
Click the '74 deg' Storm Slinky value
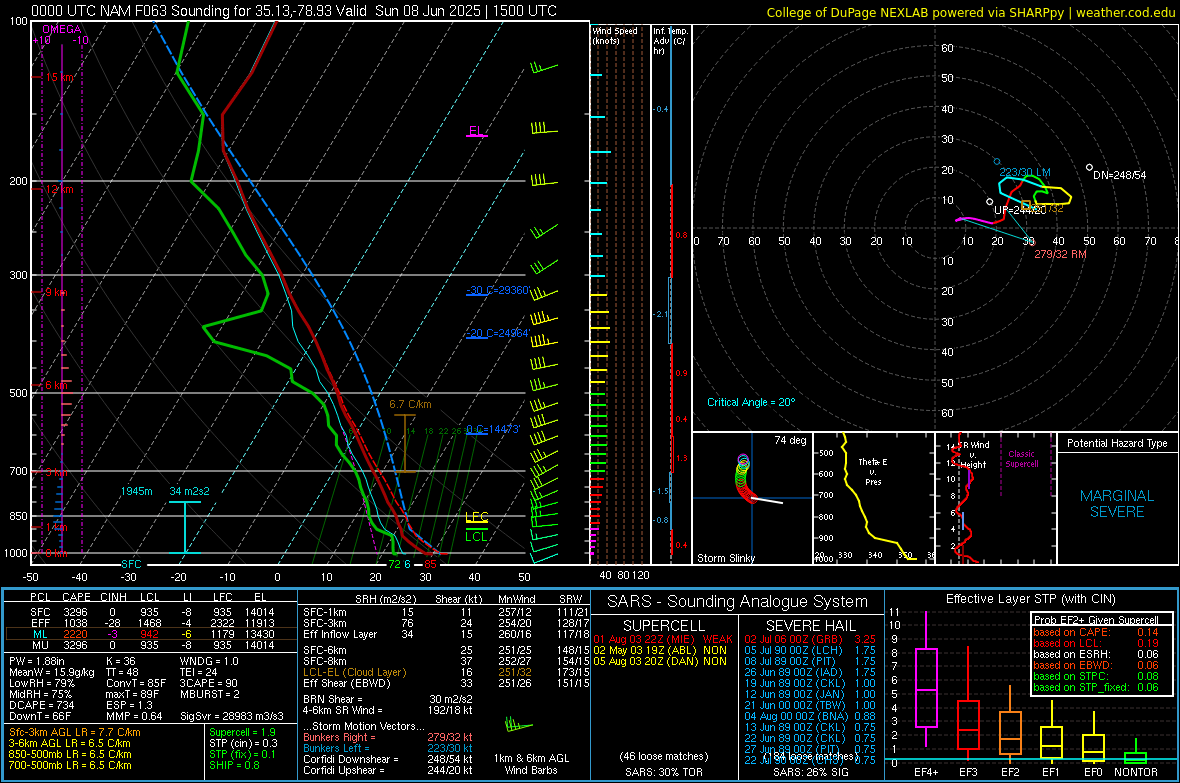pyautogui.click(x=790, y=440)
